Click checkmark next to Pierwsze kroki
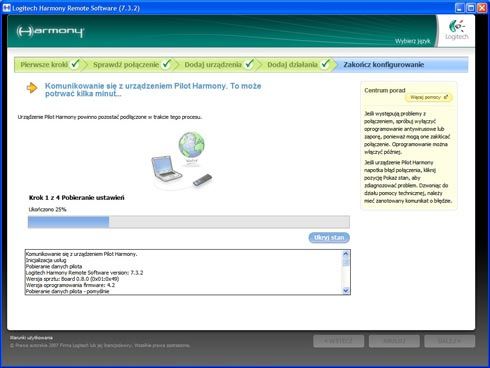The image size is (490, 368). (75, 63)
